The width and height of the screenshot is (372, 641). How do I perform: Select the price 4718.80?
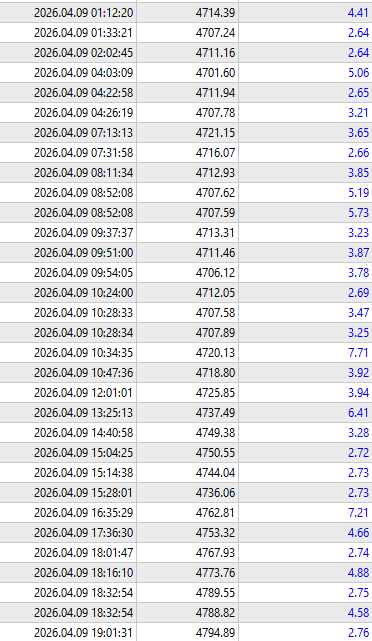[x=215, y=373]
